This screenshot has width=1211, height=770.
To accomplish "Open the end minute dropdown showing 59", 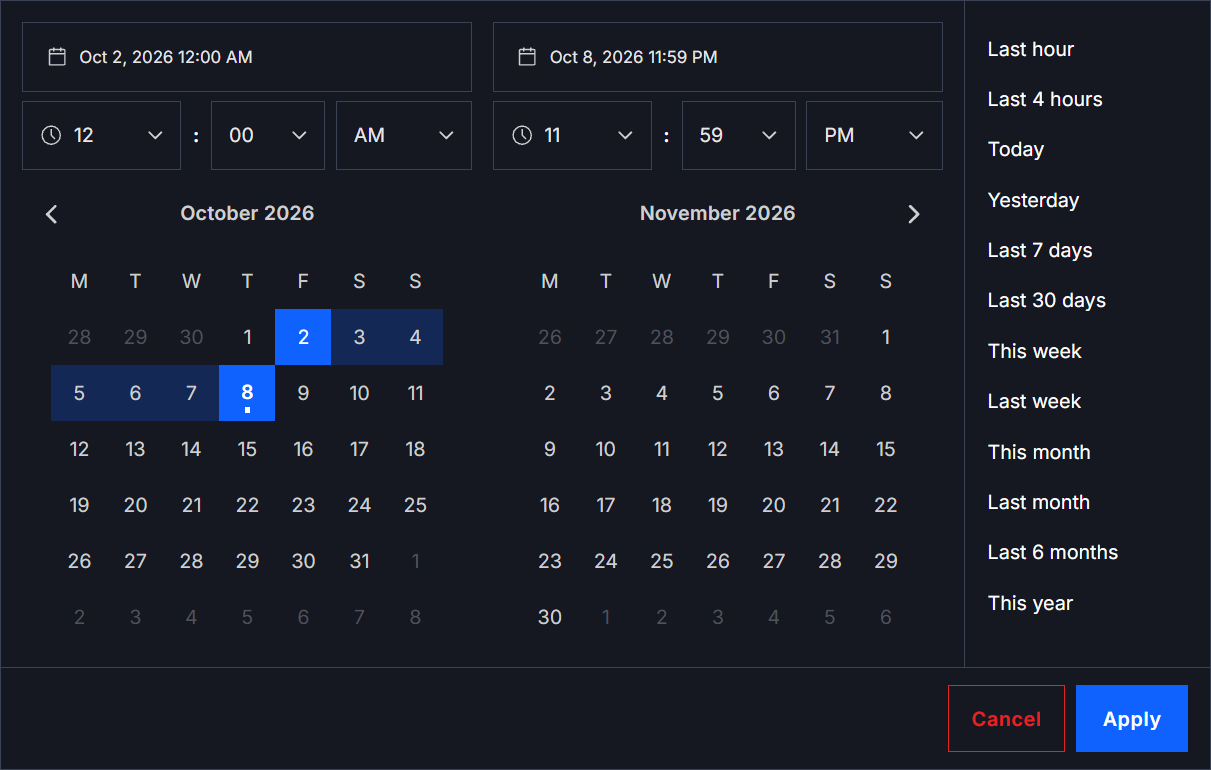I will 739,135.
